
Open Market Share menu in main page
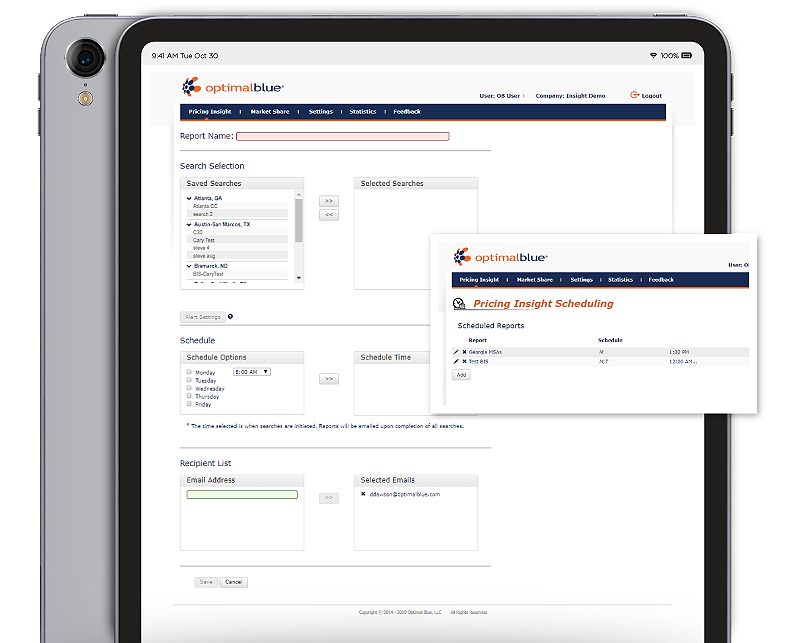[x=270, y=111]
